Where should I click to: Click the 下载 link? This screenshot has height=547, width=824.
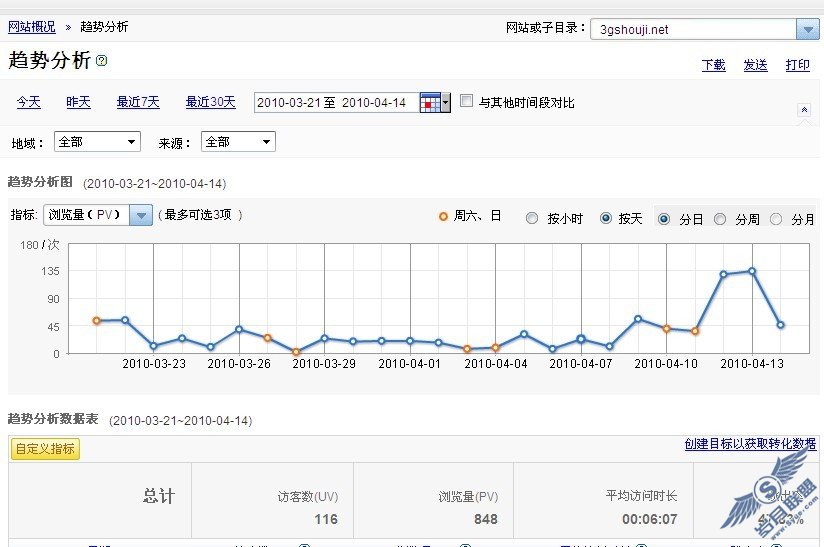click(x=713, y=65)
